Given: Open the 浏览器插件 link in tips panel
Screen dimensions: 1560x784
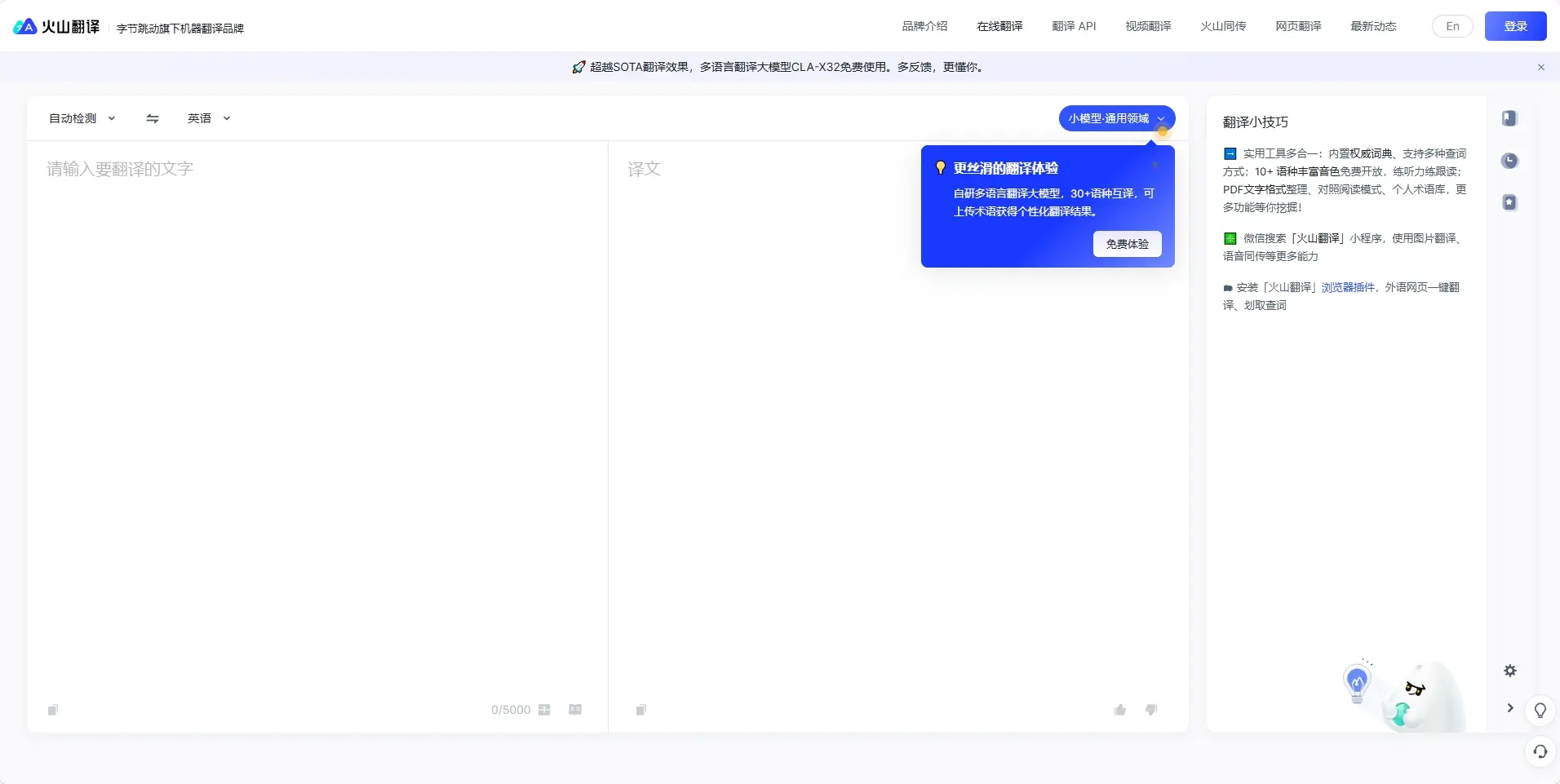Looking at the screenshot, I should click(1348, 287).
